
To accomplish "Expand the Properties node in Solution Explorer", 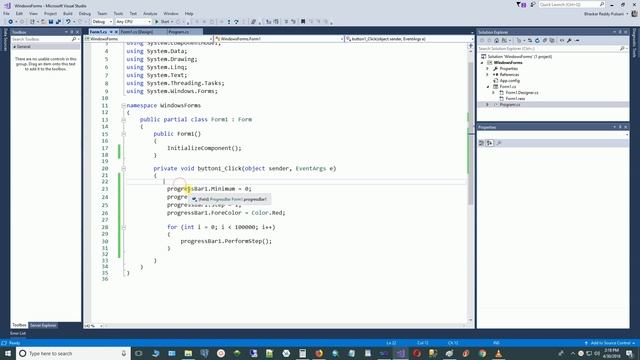I will [x=487, y=69].
